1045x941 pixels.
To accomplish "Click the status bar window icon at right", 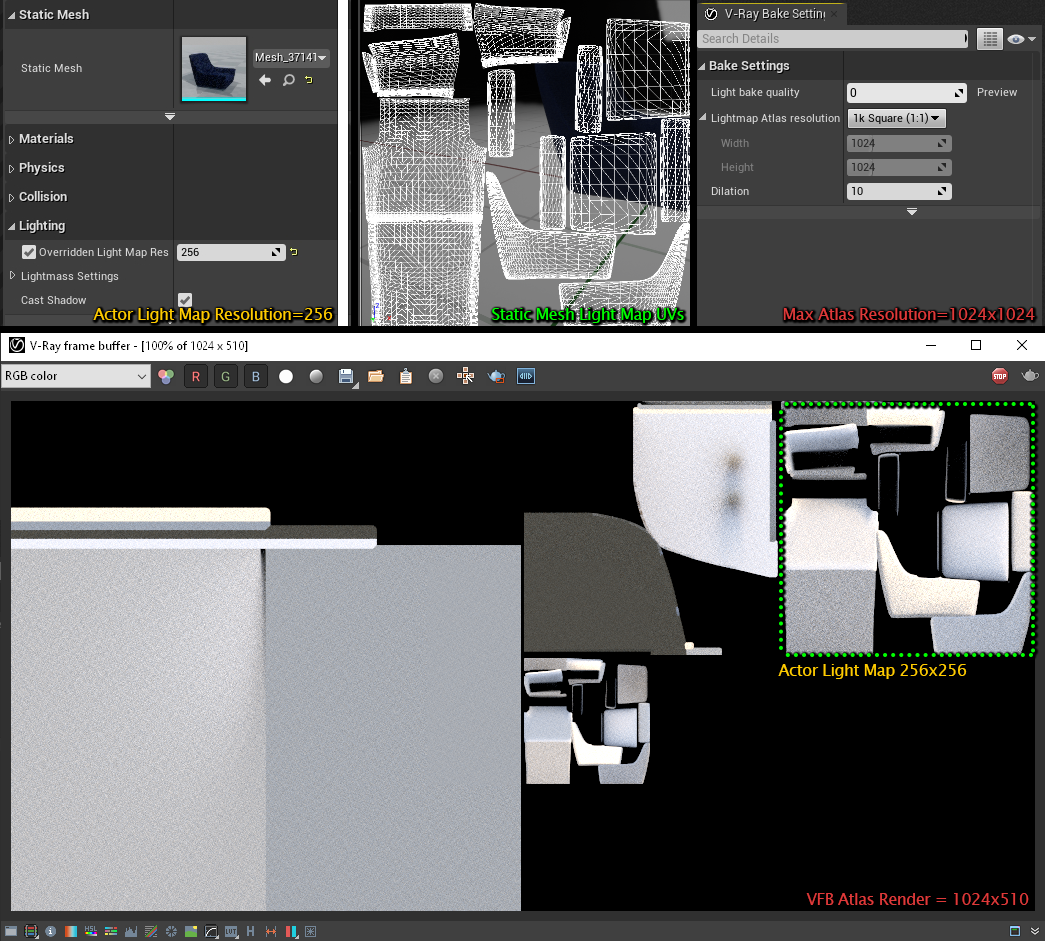I will [x=1015, y=931].
